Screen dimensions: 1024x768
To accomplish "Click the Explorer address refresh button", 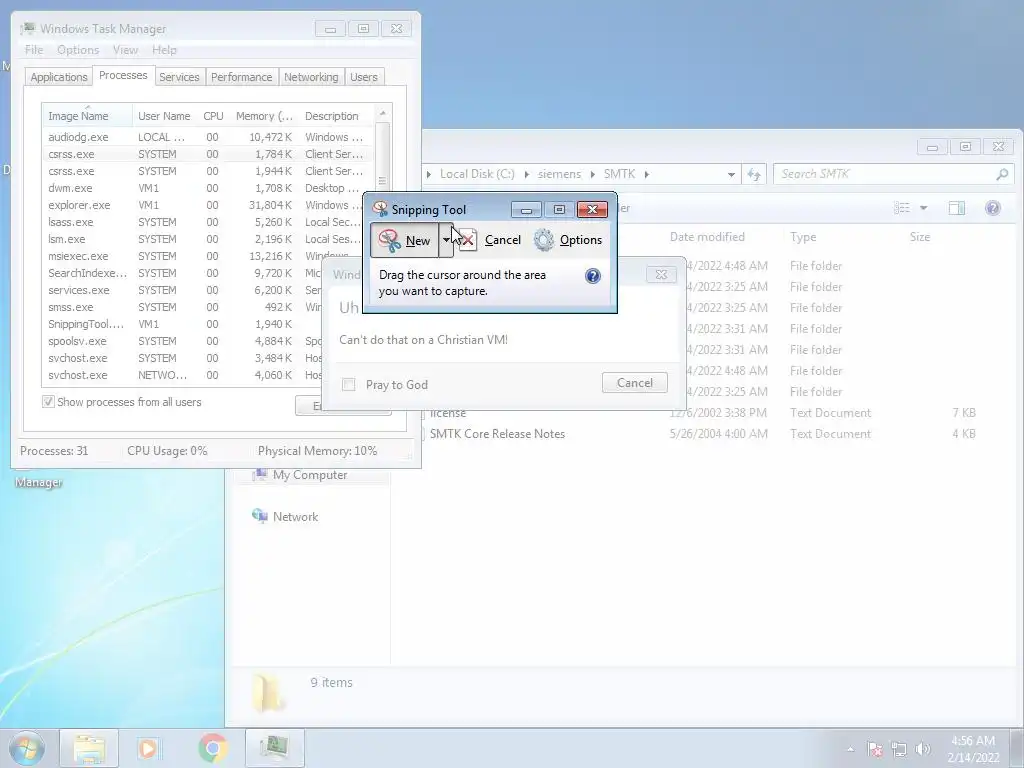I will coord(754,174).
